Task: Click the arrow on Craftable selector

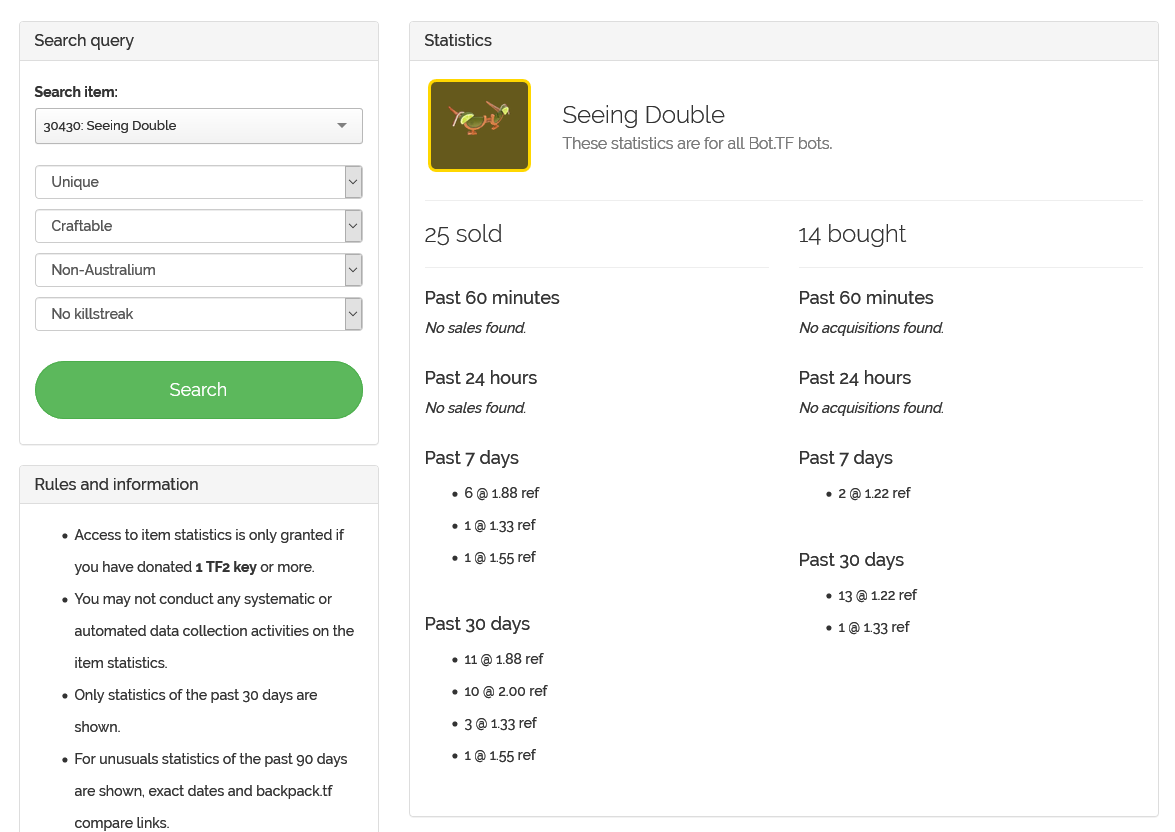Action: 353,226
